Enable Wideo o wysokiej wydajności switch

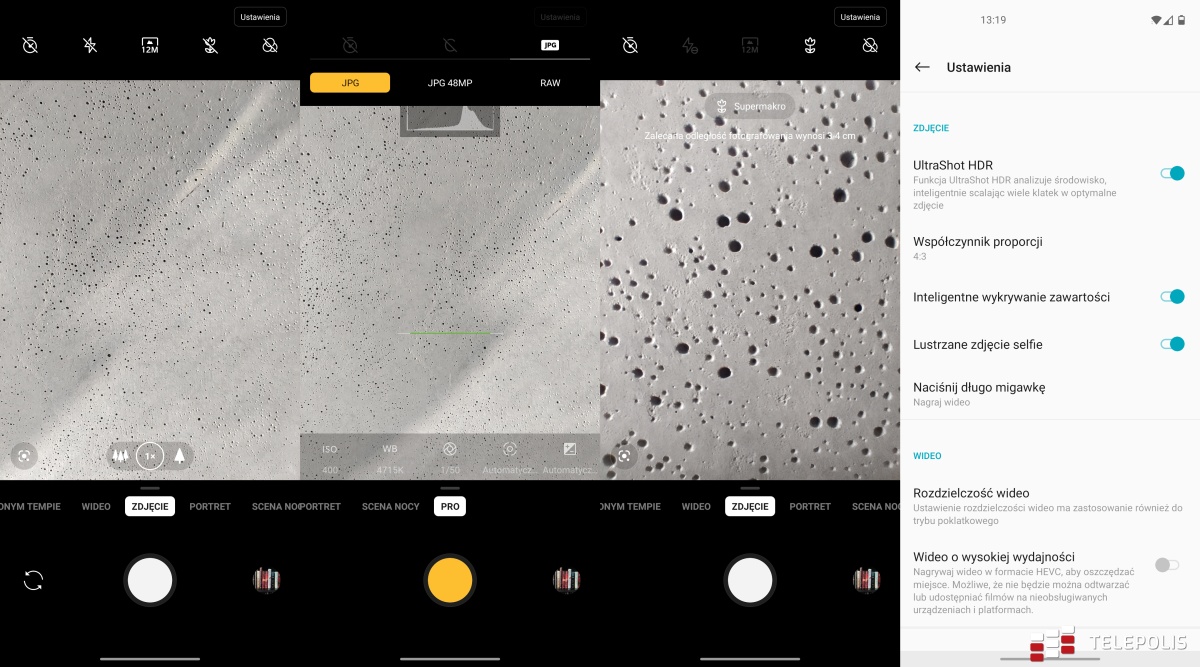click(1166, 565)
